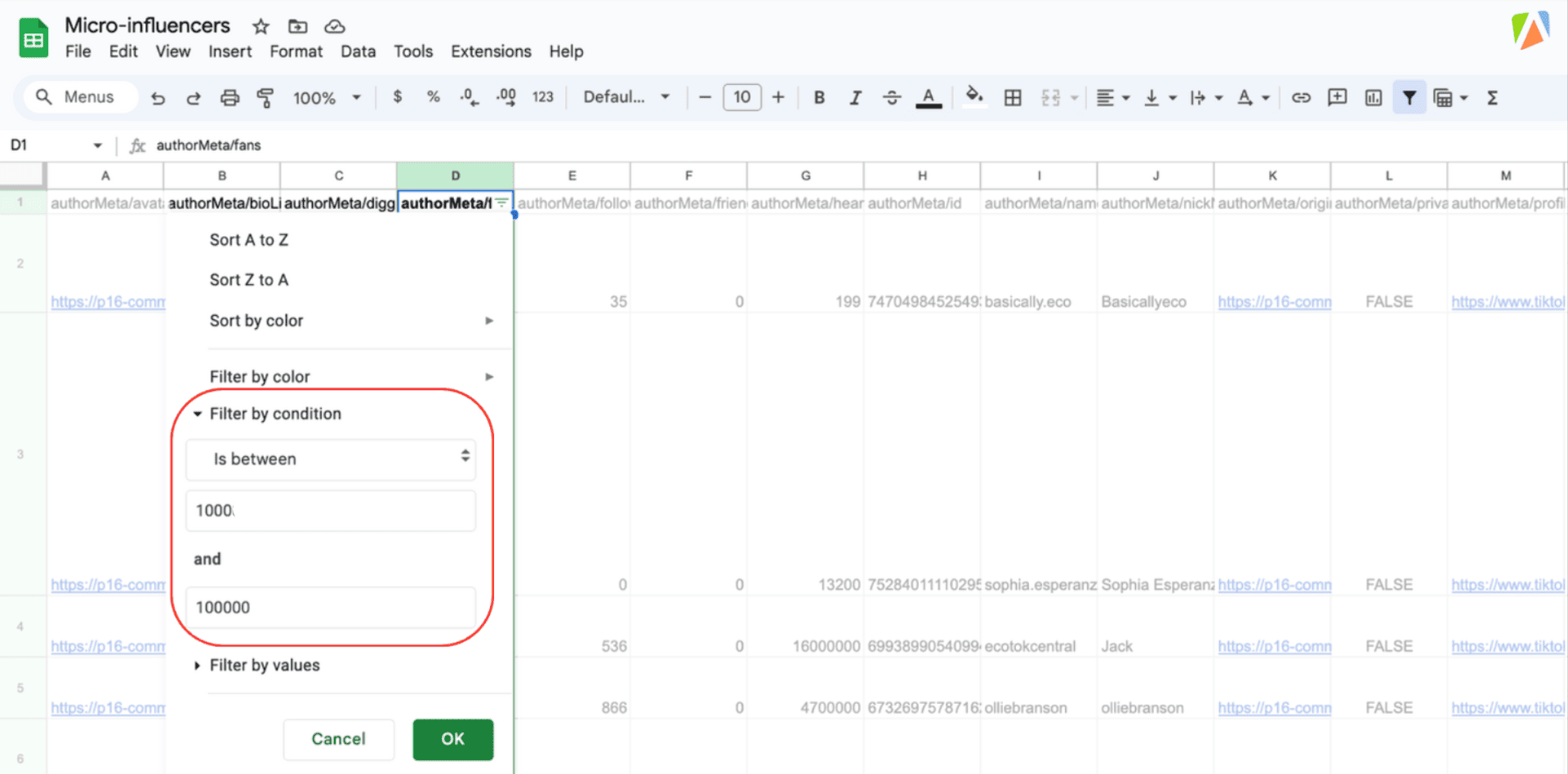This screenshot has width=1568, height=774.
Task: Click the insert link icon
Action: pos(1301,98)
